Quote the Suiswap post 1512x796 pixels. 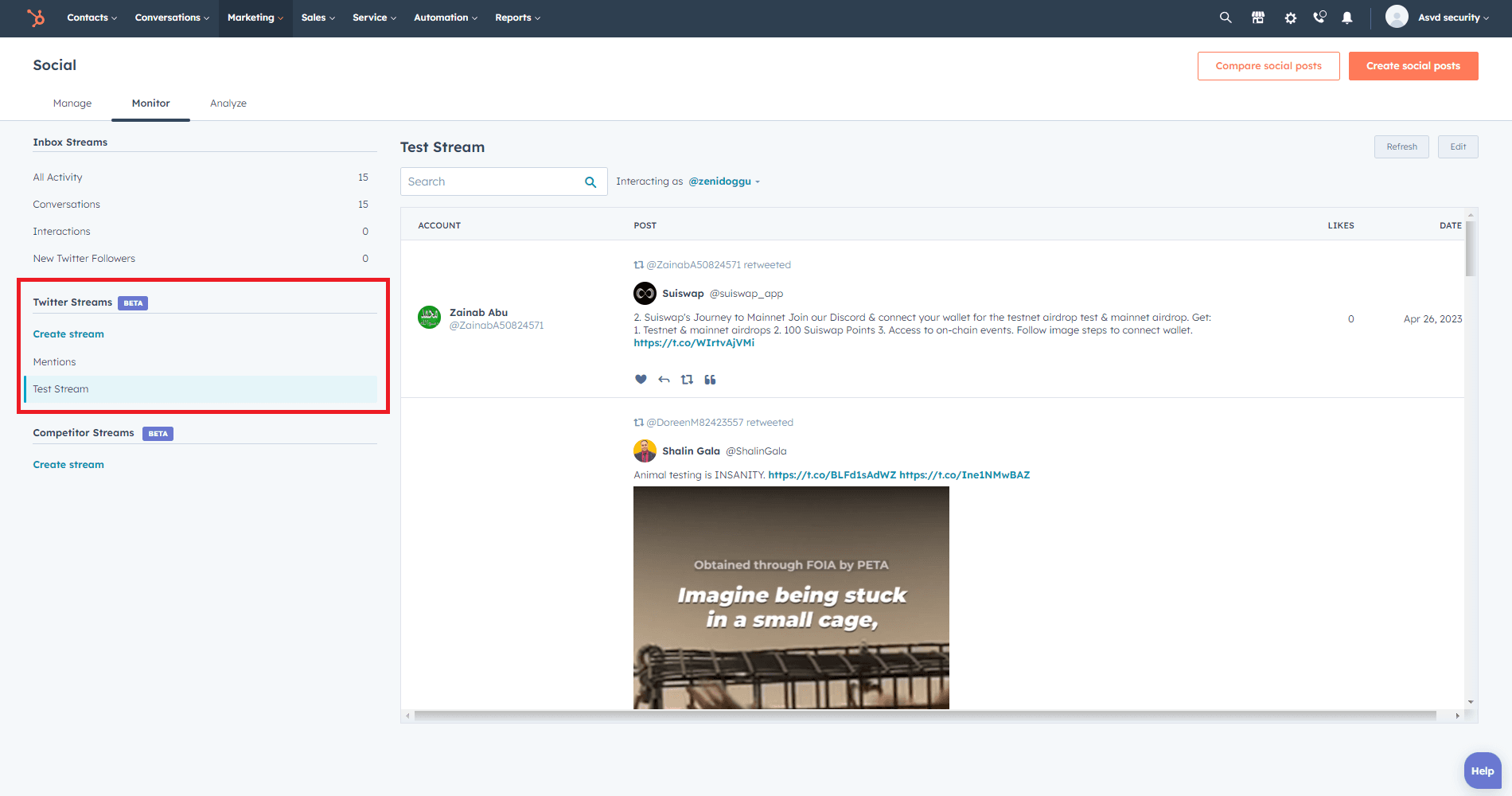click(710, 380)
